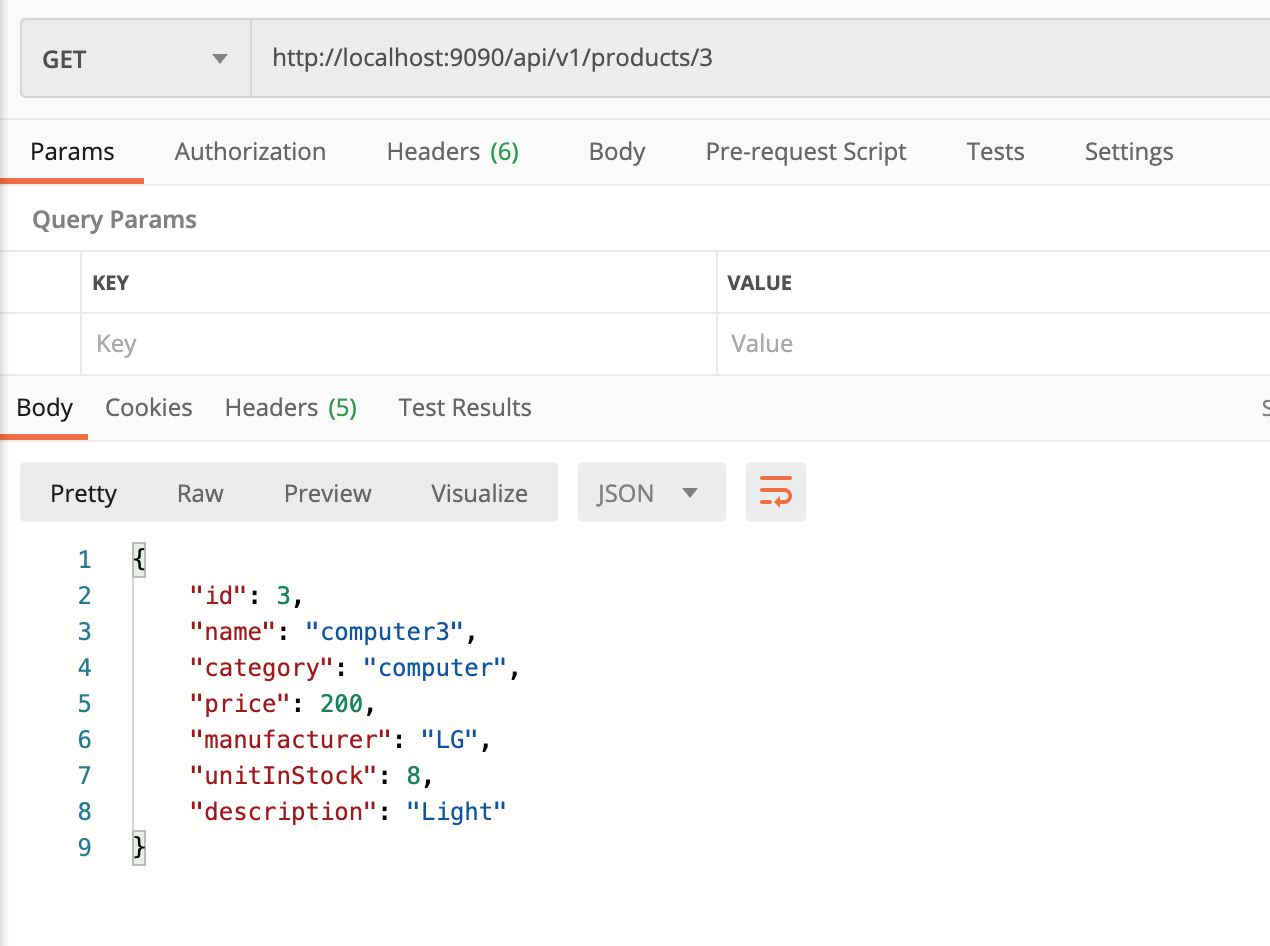Click the "Light" description value
The width and height of the screenshot is (1270, 946).
(457, 812)
